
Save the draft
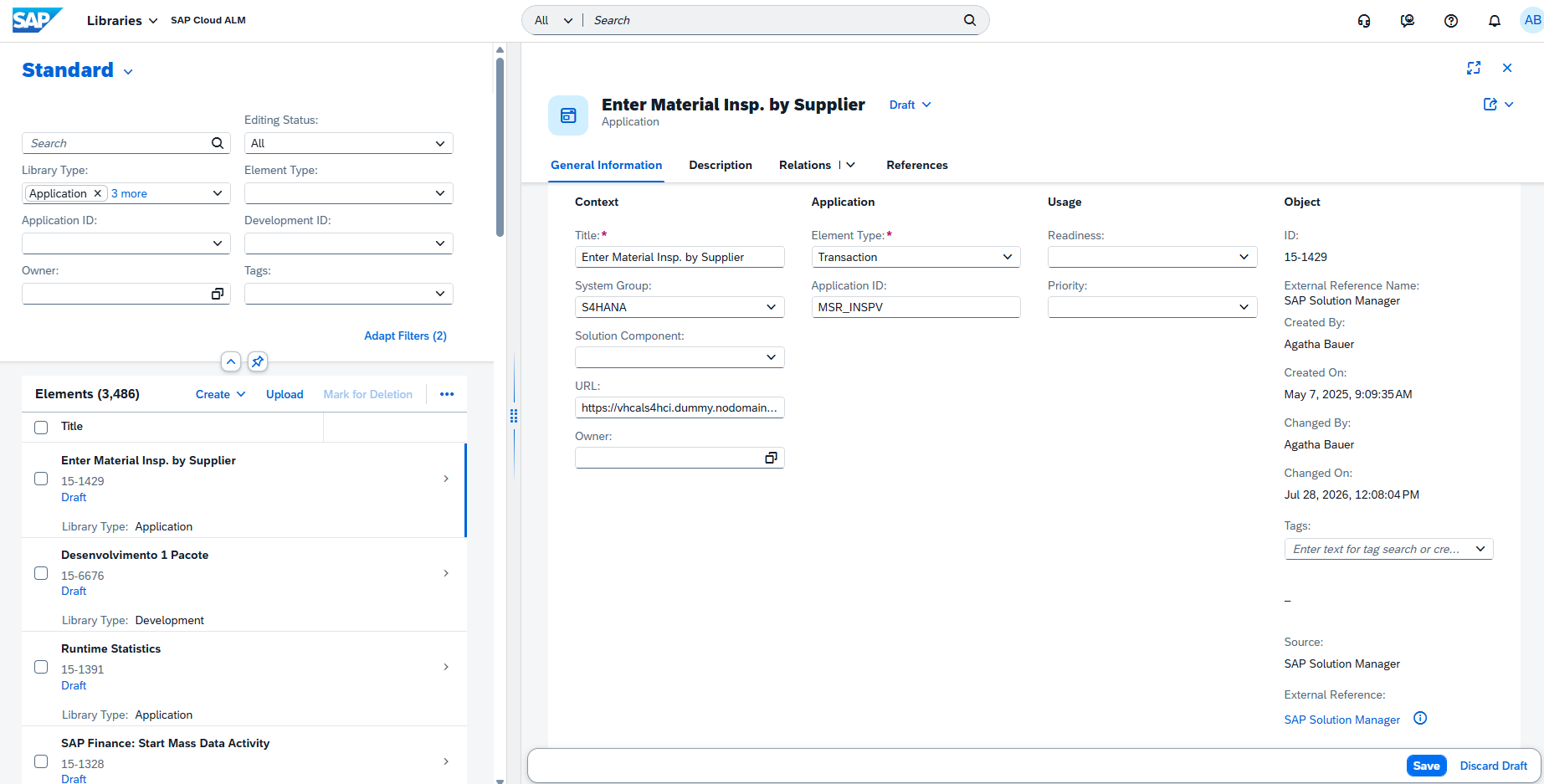1426,766
